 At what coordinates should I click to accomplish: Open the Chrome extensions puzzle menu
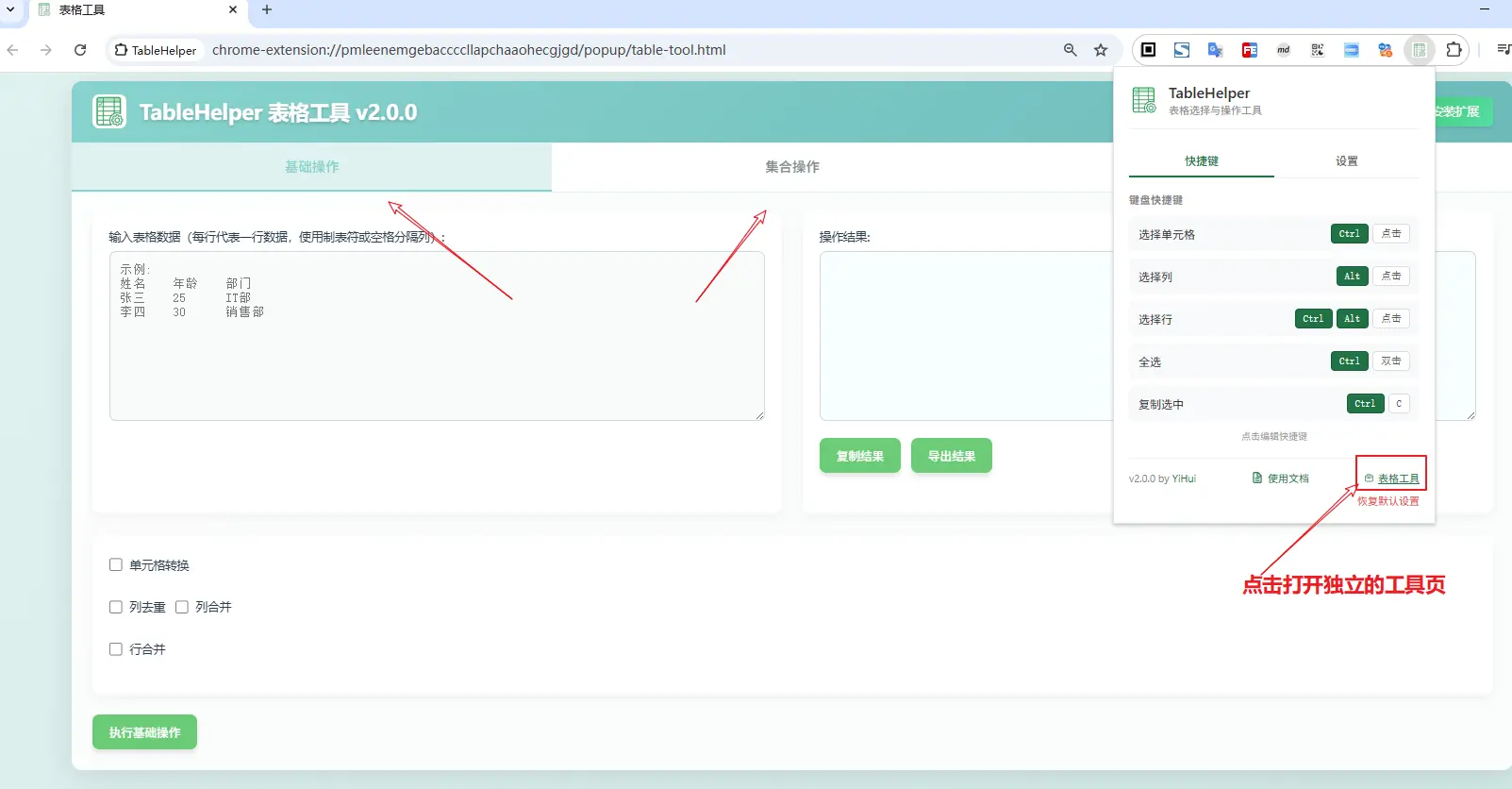[1454, 50]
